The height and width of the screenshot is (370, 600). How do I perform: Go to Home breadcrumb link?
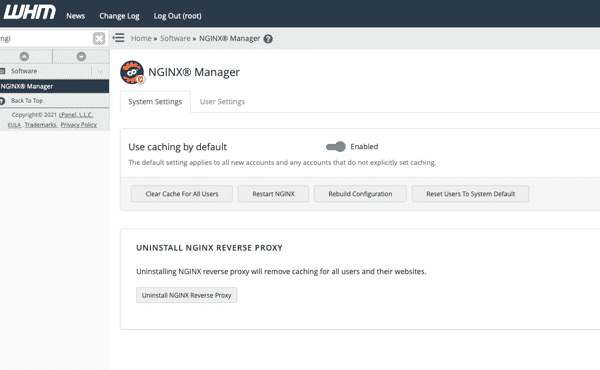(141, 38)
